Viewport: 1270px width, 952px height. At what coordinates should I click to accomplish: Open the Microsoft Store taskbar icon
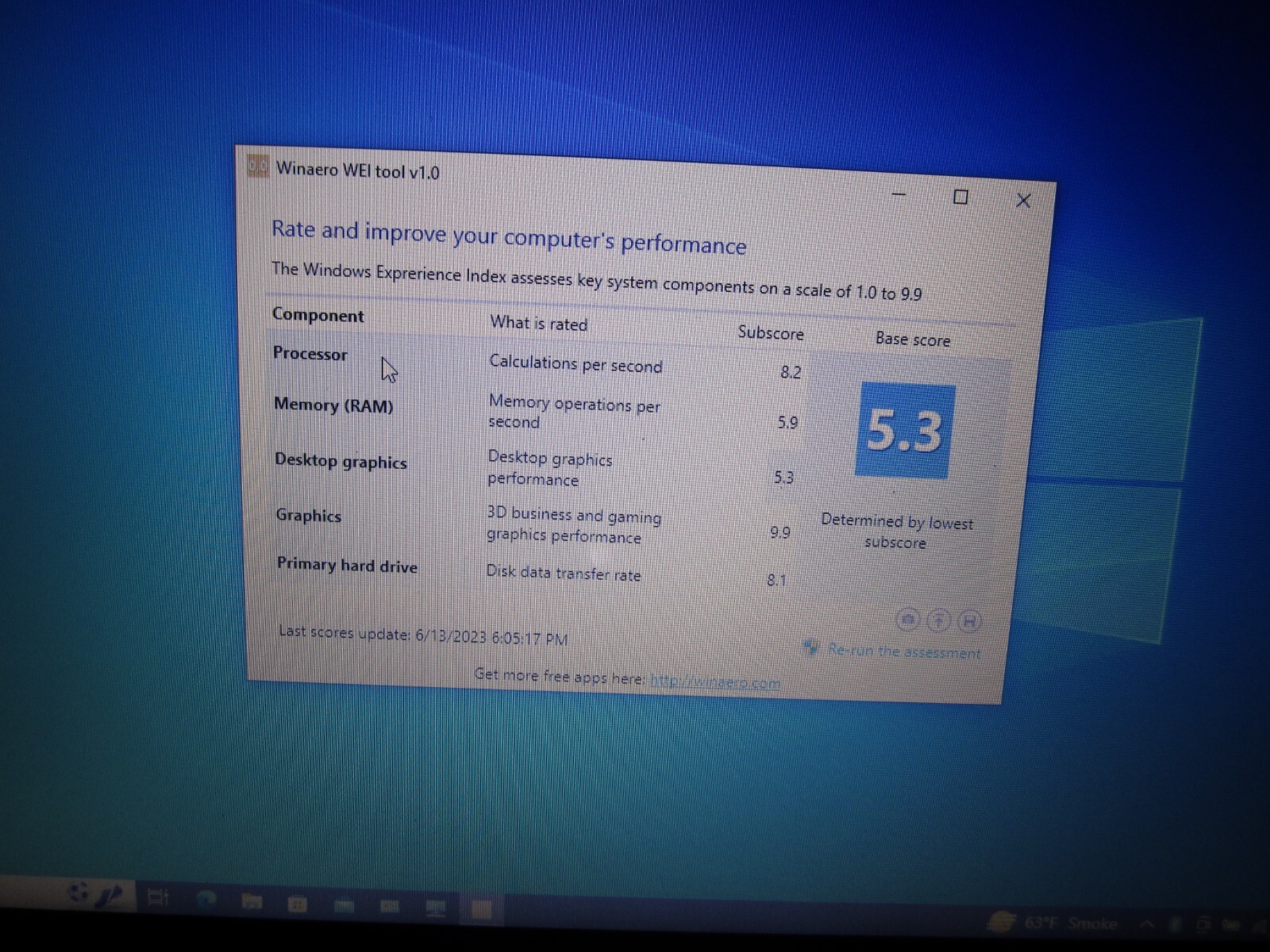pos(297,904)
